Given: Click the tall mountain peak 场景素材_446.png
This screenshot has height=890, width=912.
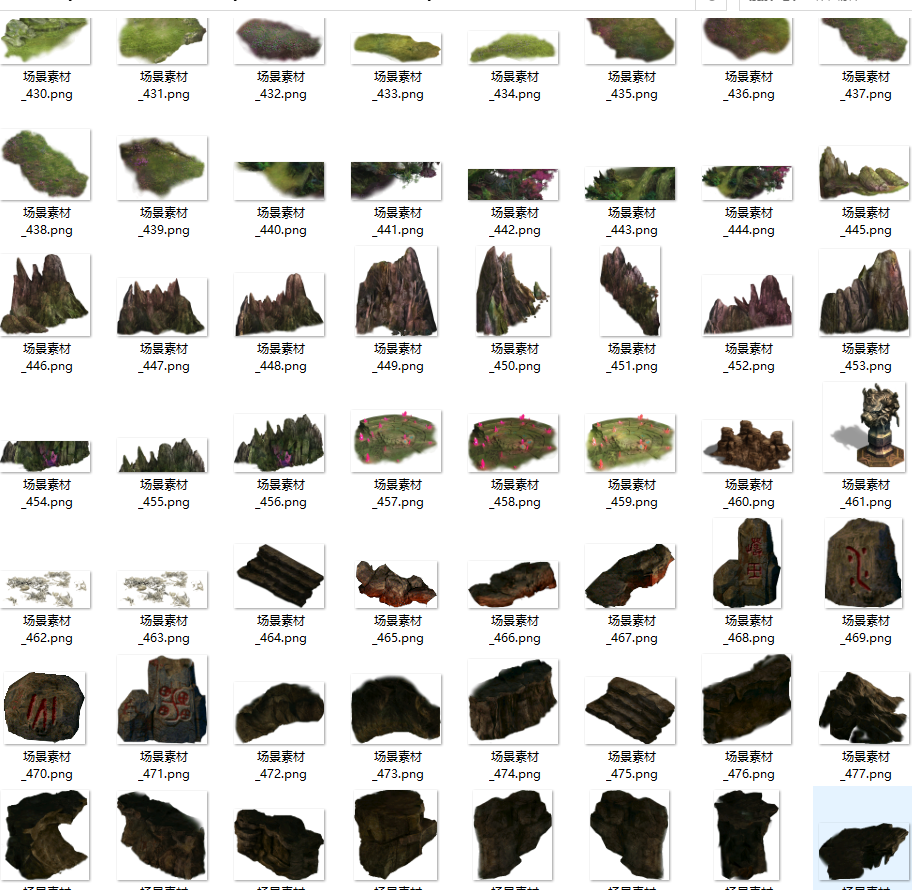Looking at the screenshot, I should click(x=46, y=294).
